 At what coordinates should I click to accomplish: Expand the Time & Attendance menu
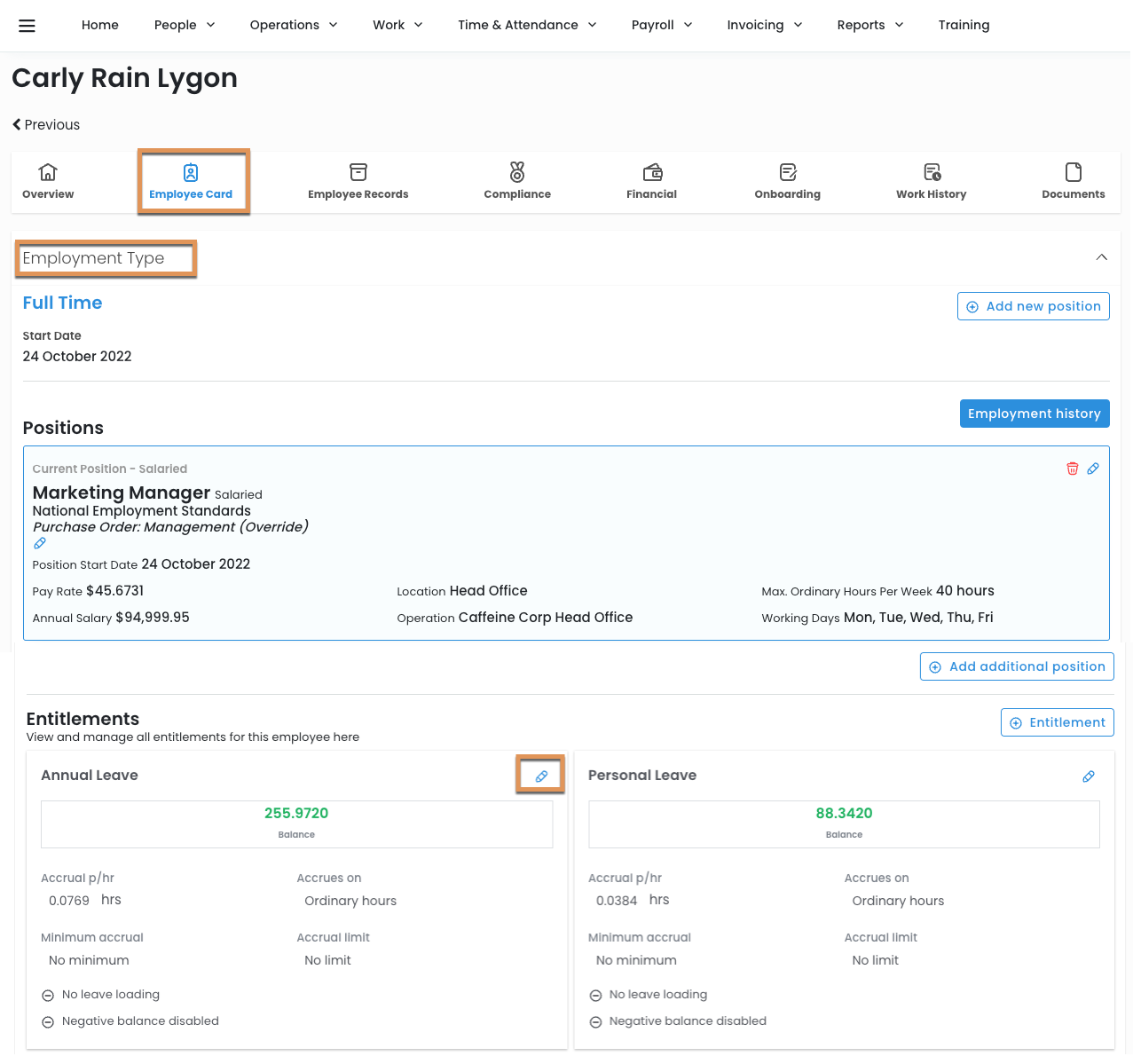[527, 25]
